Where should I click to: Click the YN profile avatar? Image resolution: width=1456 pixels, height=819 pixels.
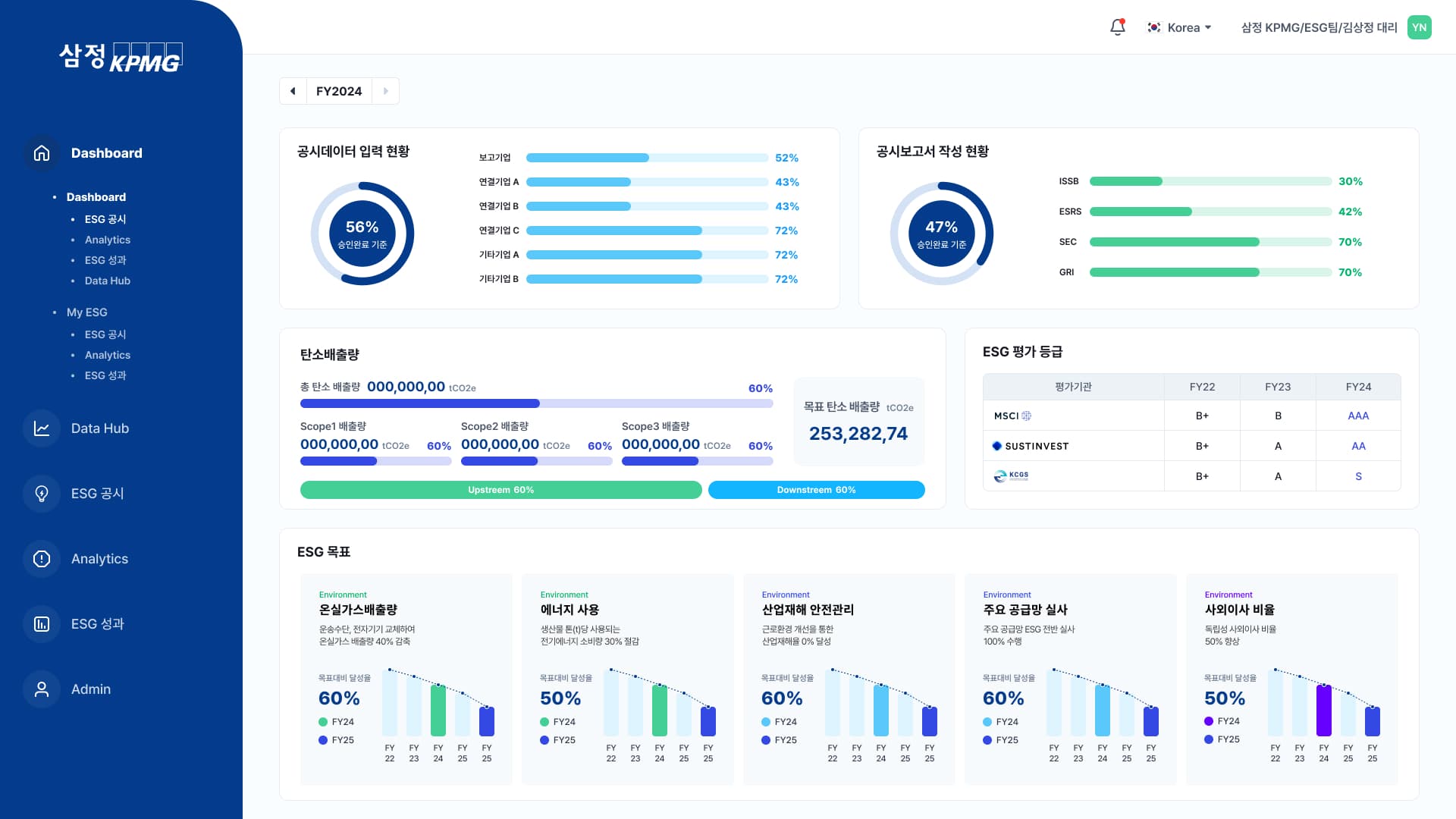click(x=1419, y=27)
